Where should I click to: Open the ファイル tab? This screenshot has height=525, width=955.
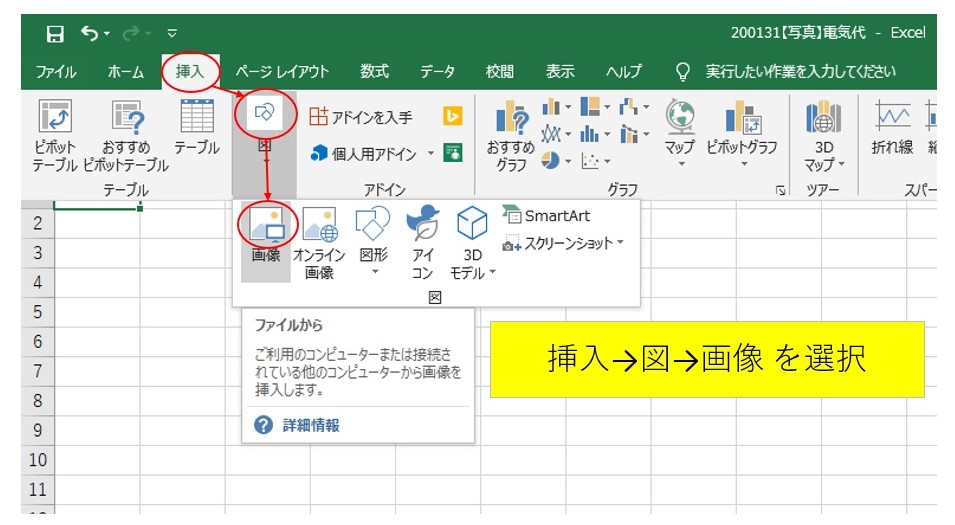click(x=55, y=72)
